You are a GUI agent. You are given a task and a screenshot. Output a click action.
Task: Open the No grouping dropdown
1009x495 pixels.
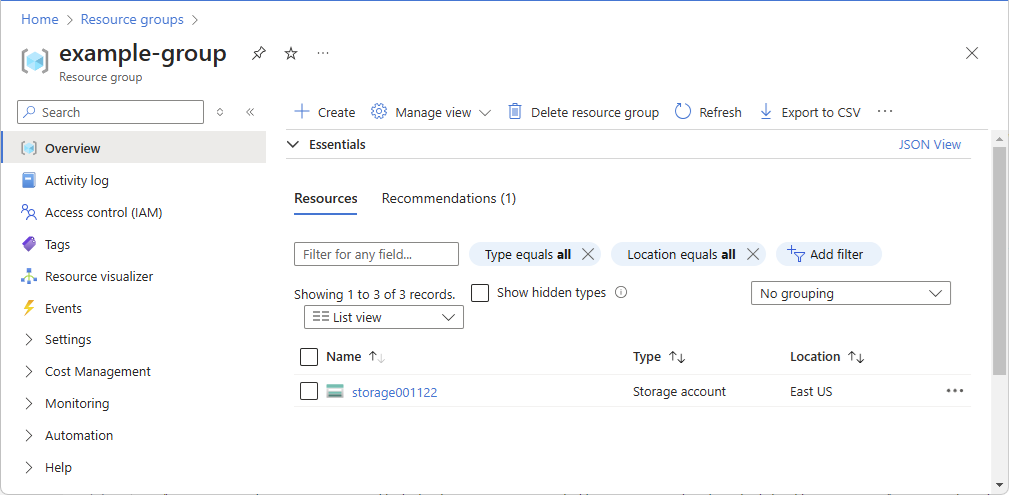[850, 293]
